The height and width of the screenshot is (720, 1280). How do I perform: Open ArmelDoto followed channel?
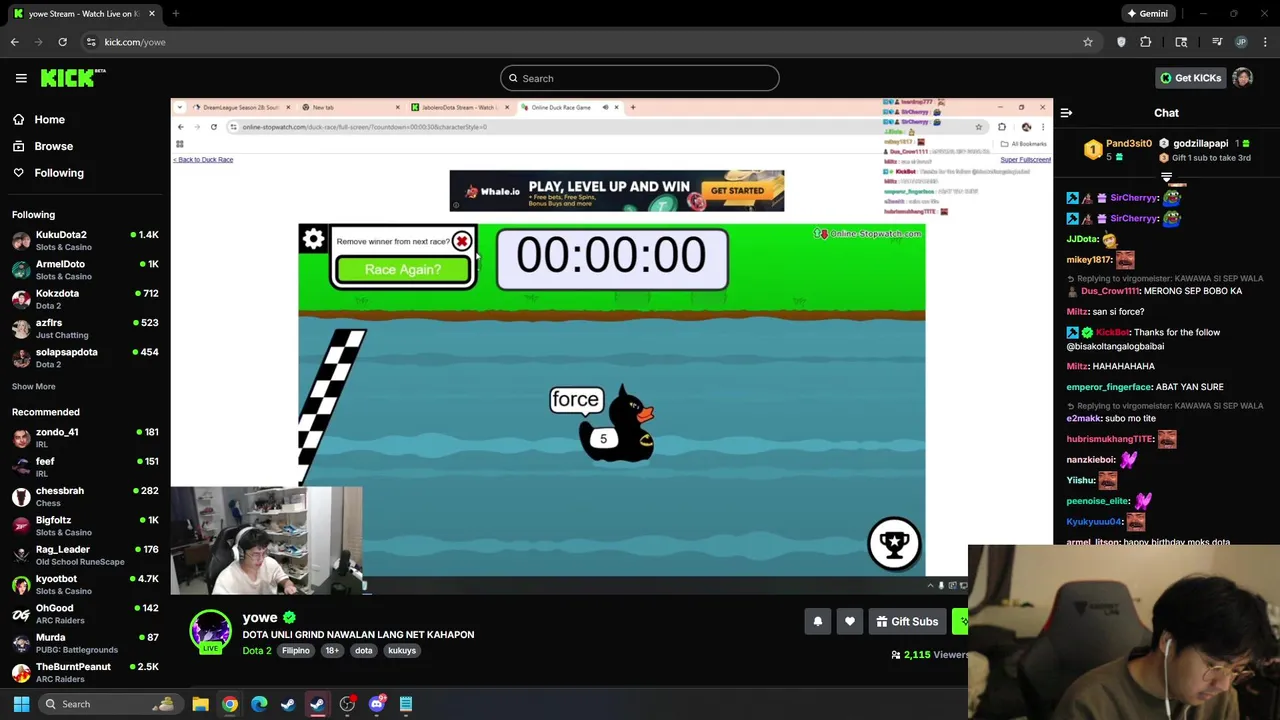coord(85,270)
